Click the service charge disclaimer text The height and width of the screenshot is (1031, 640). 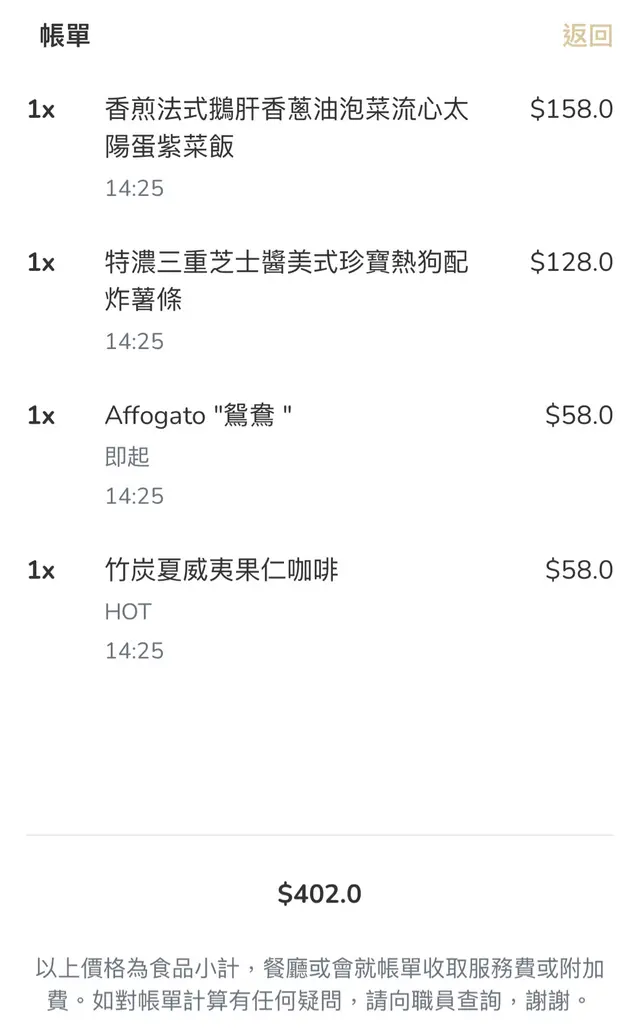coord(320,984)
